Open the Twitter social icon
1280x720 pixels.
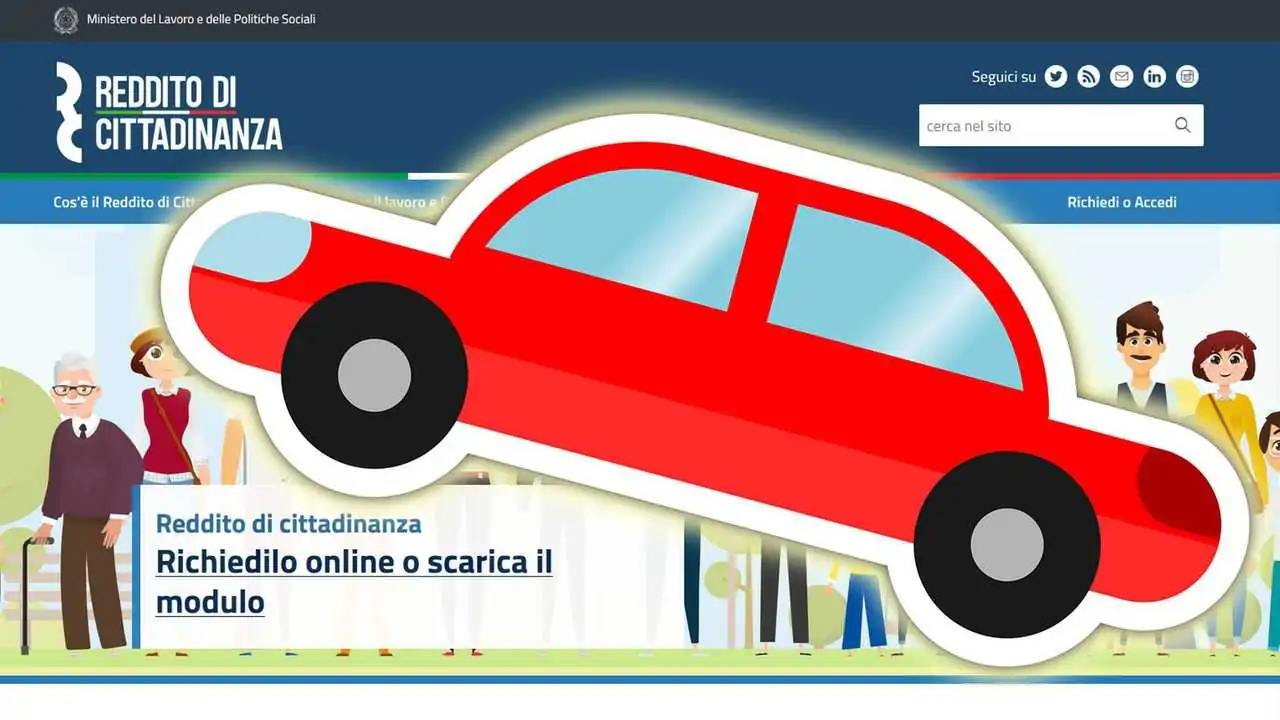[x=1056, y=76]
